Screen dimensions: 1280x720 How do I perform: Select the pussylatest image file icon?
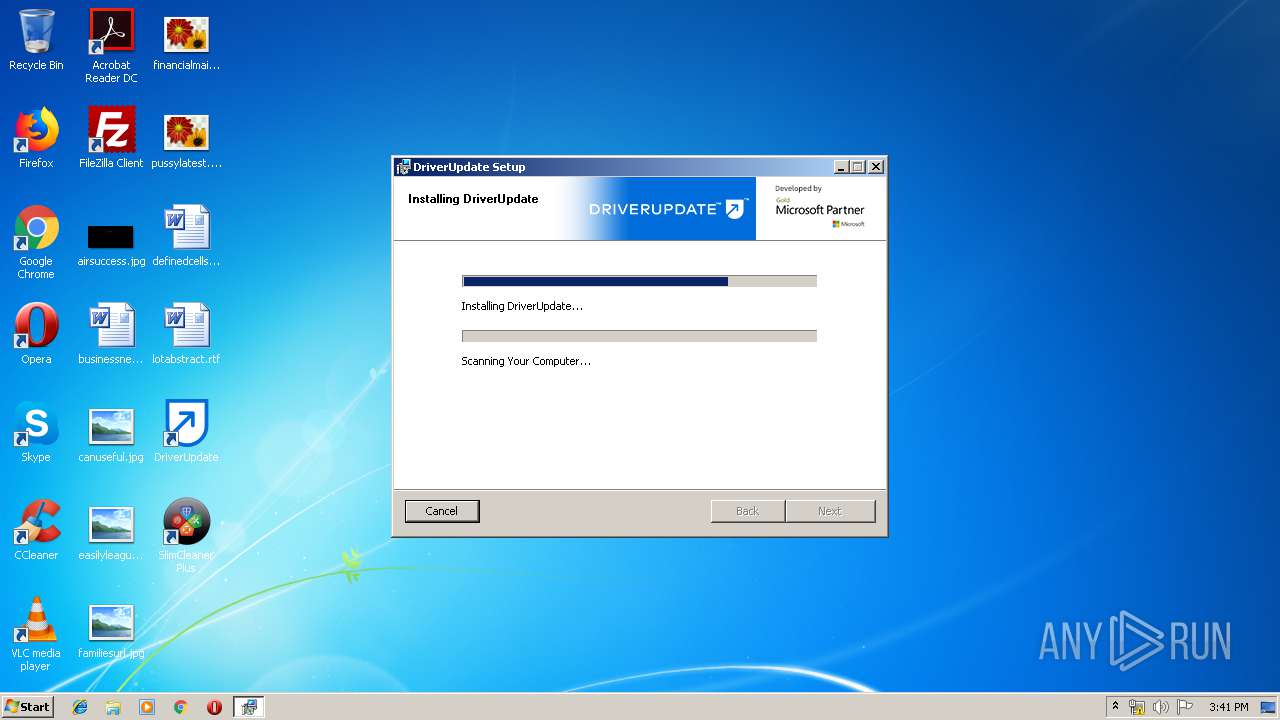(186, 138)
